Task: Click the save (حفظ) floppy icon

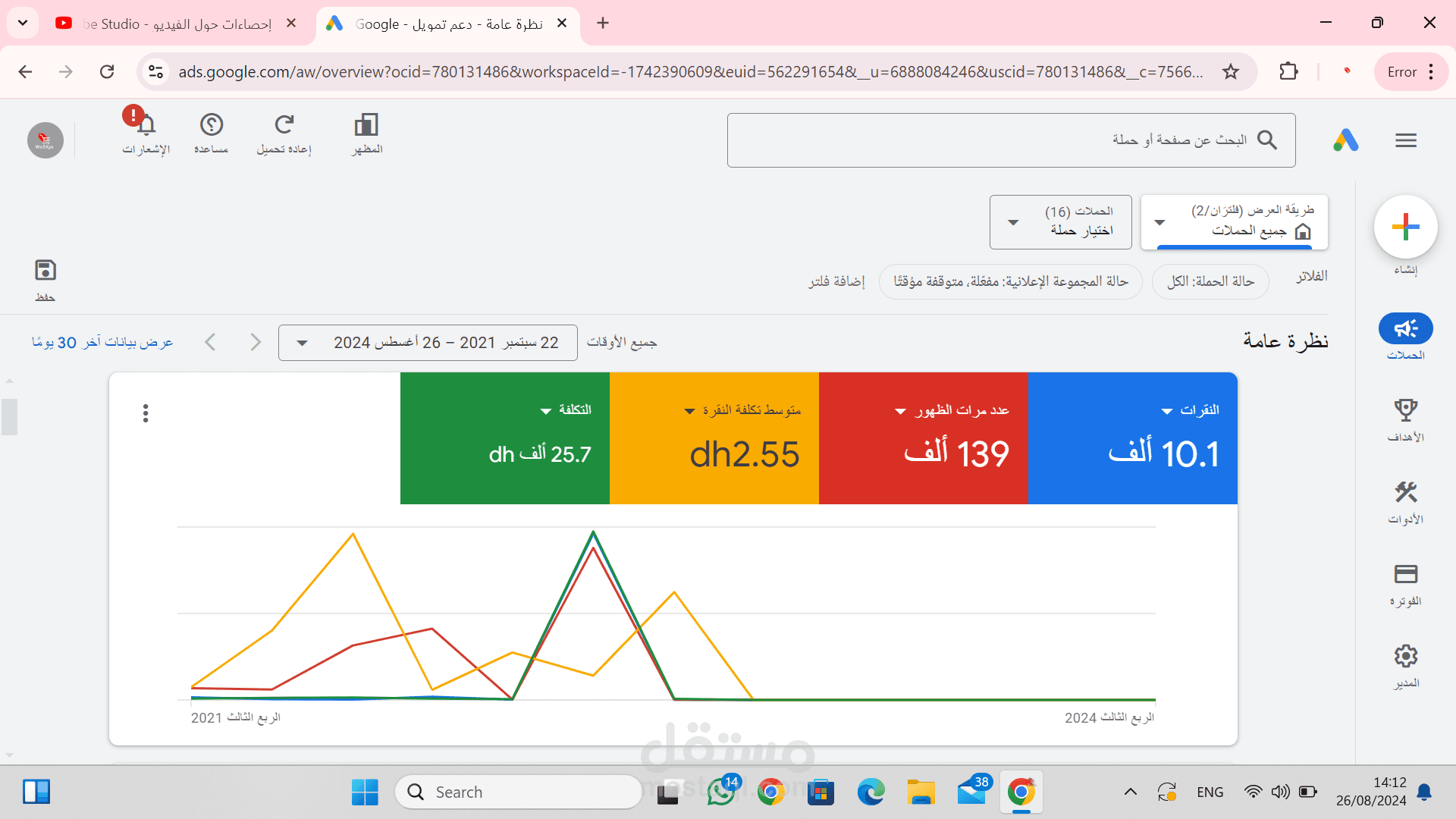Action: [x=45, y=271]
